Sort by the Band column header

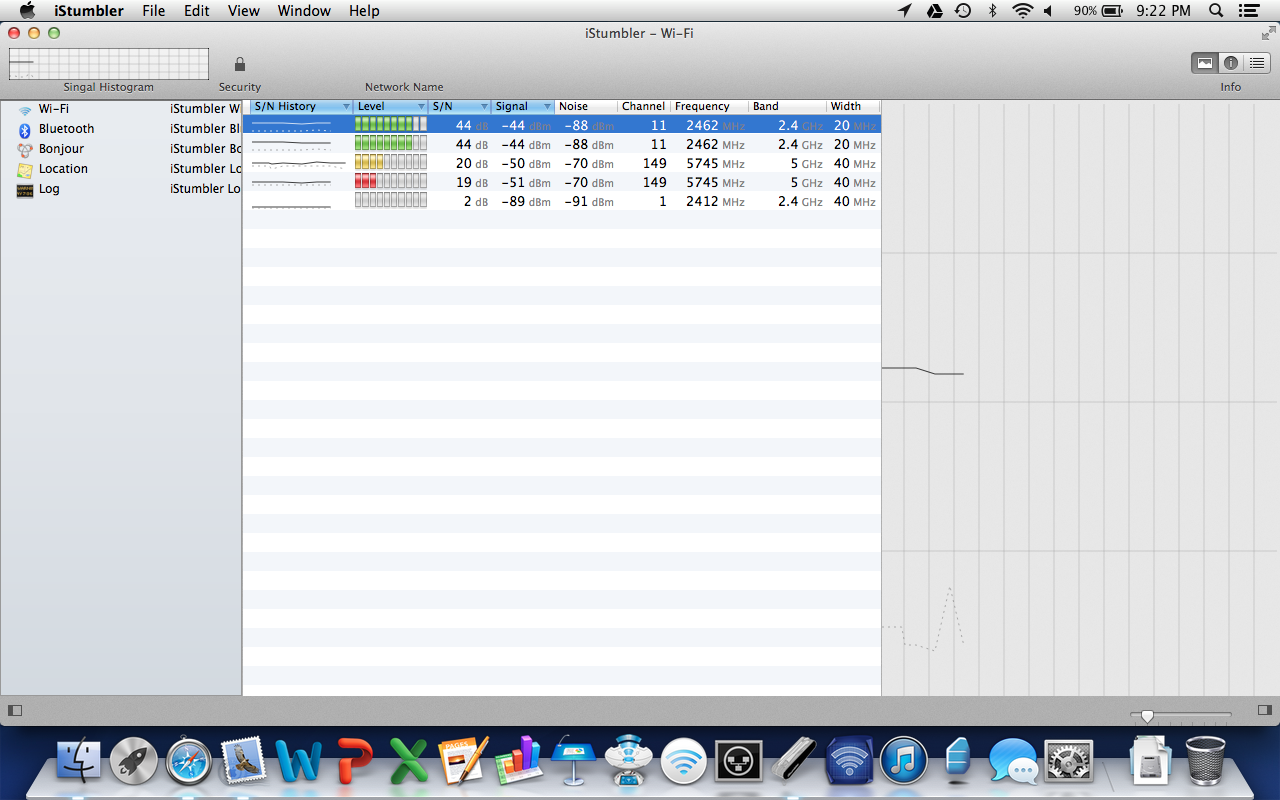pos(788,106)
